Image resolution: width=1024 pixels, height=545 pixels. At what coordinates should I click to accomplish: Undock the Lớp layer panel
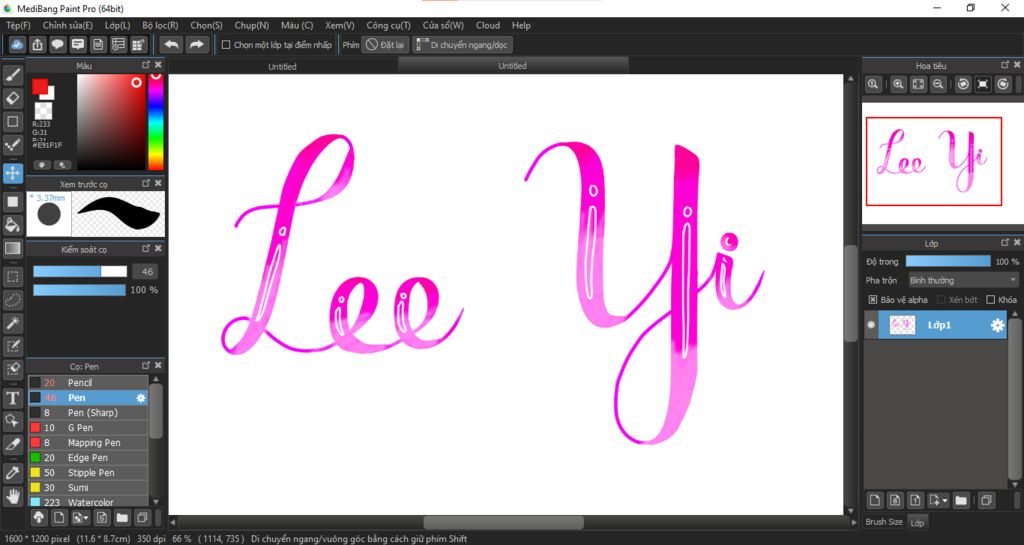1005,243
